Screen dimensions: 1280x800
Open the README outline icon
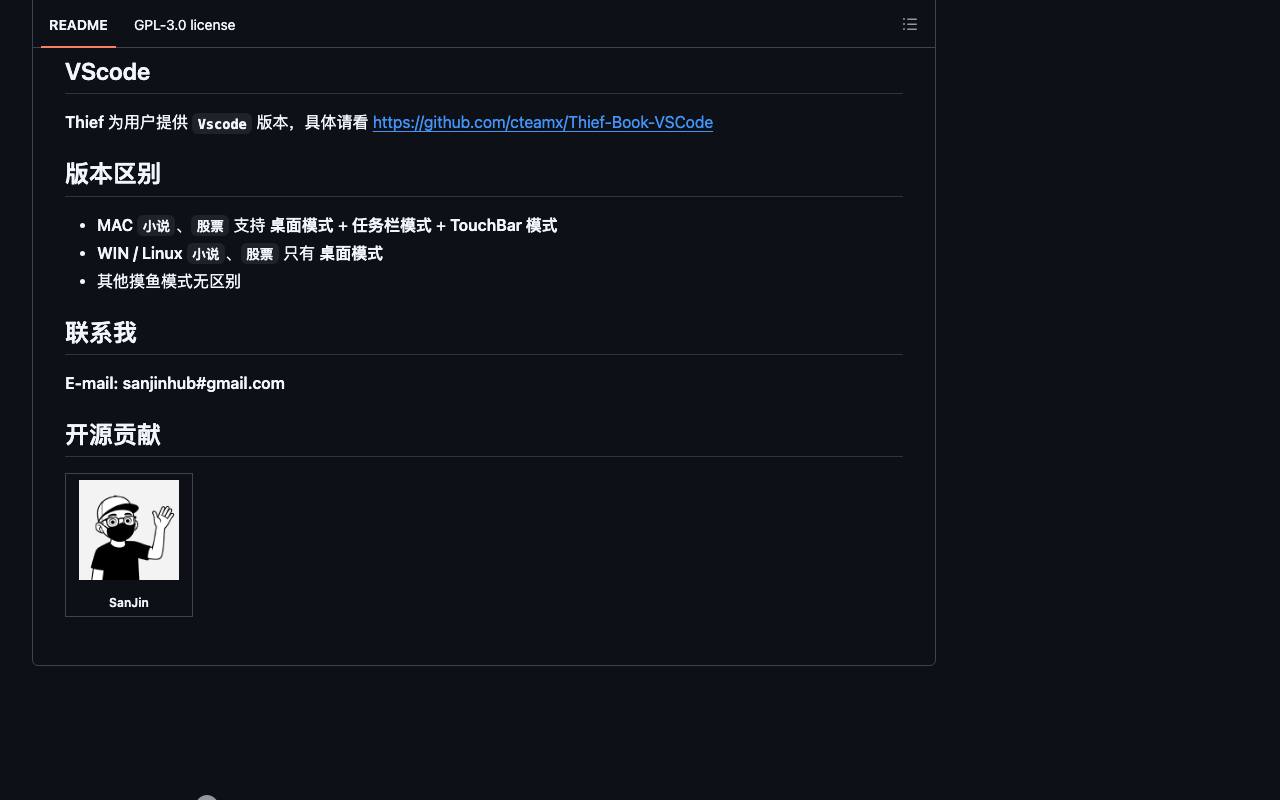tap(910, 24)
